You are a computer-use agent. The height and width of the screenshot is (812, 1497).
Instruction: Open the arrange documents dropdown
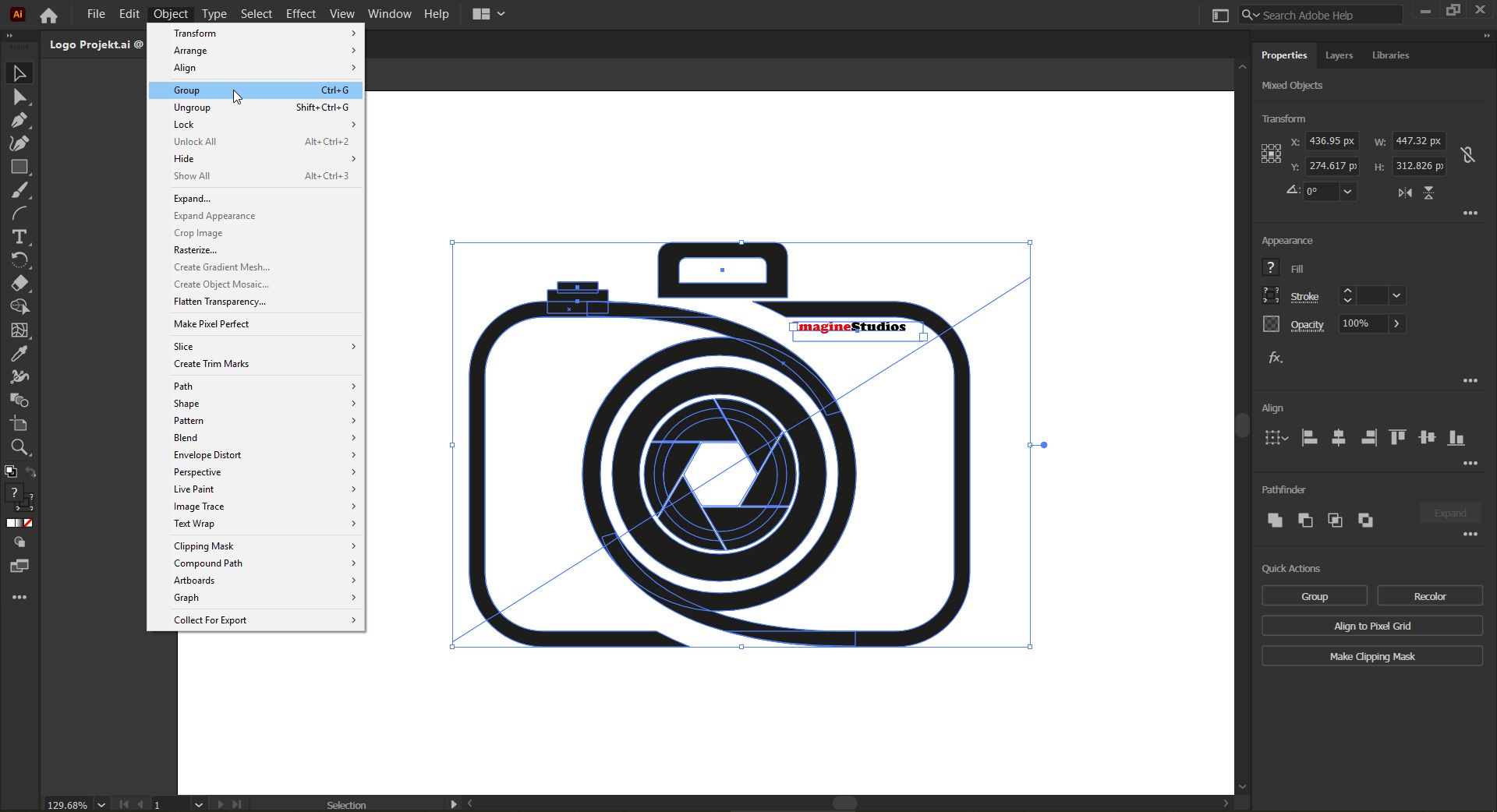pos(489,14)
